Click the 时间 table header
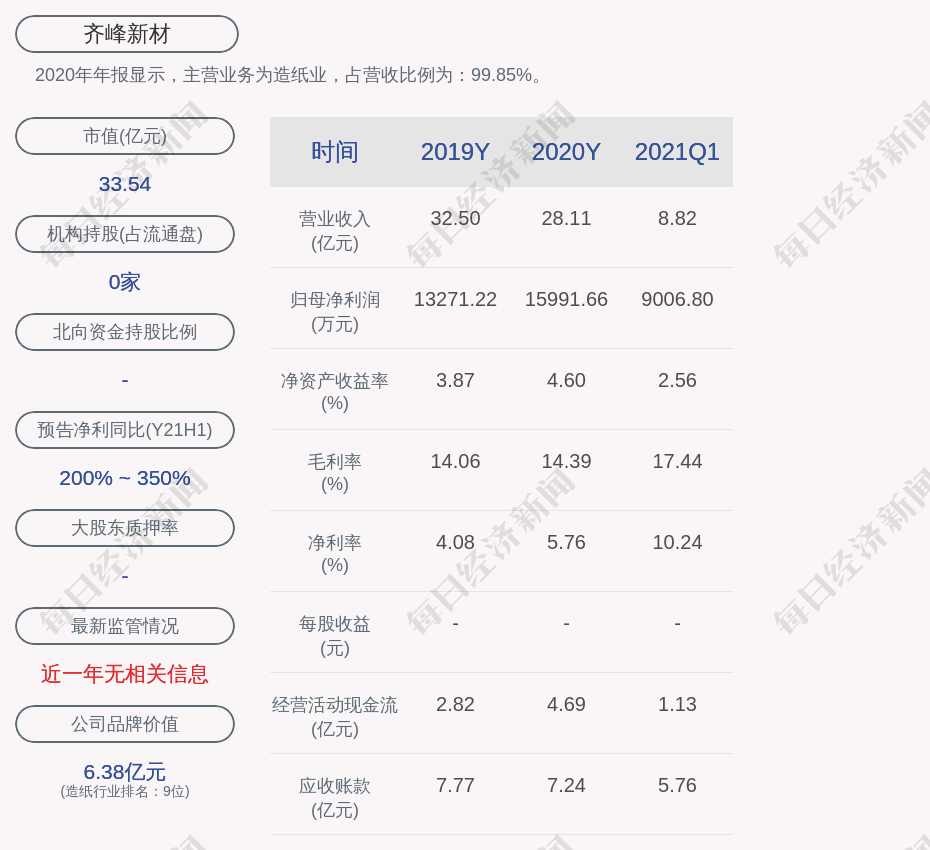 pyautogui.click(x=335, y=152)
